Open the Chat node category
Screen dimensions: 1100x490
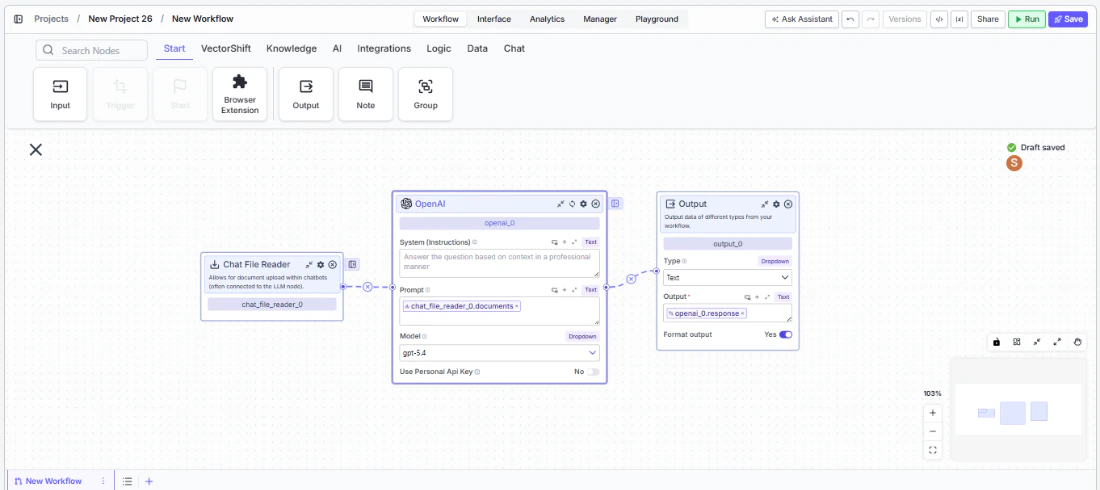[514, 48]
